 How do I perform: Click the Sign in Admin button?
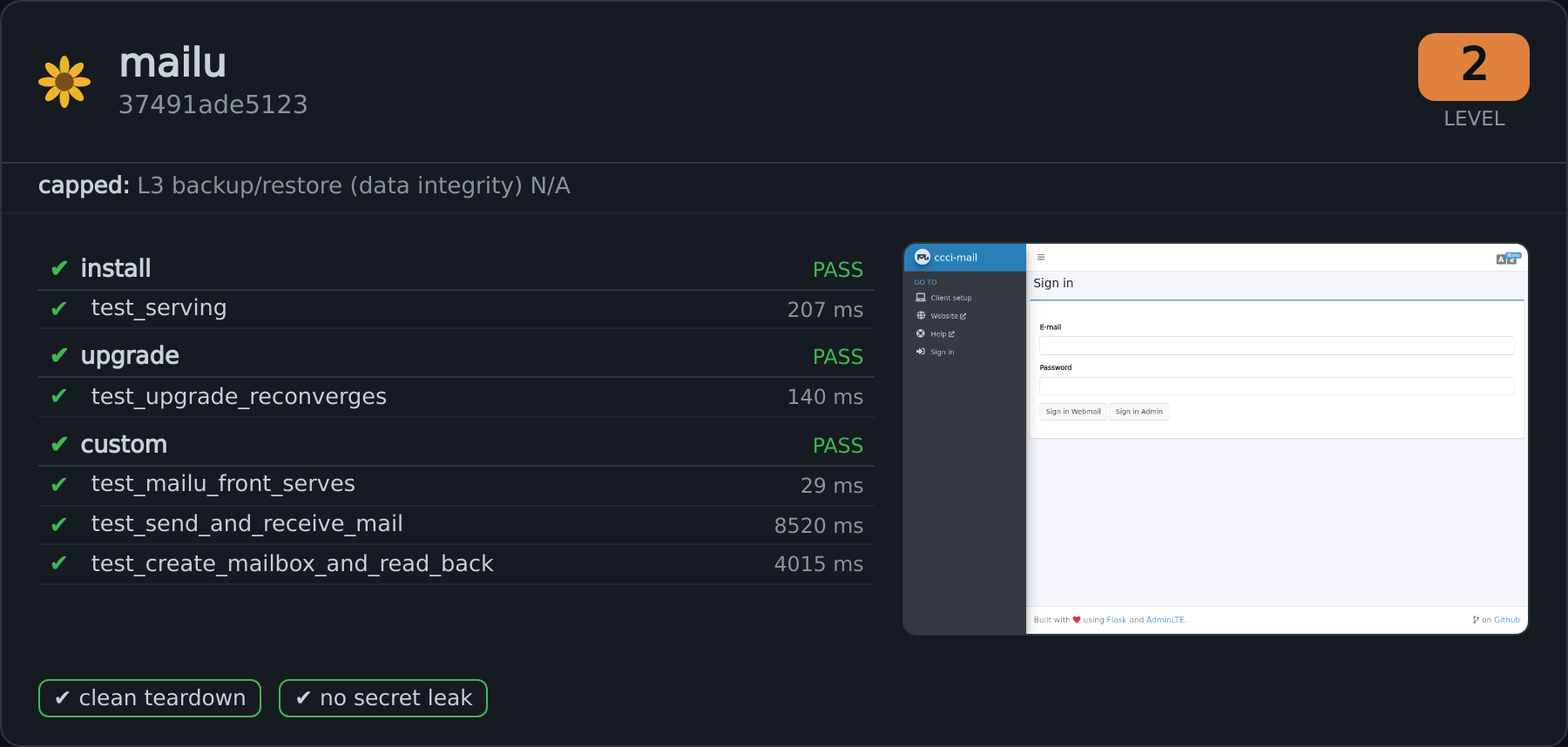(1139, 412)
